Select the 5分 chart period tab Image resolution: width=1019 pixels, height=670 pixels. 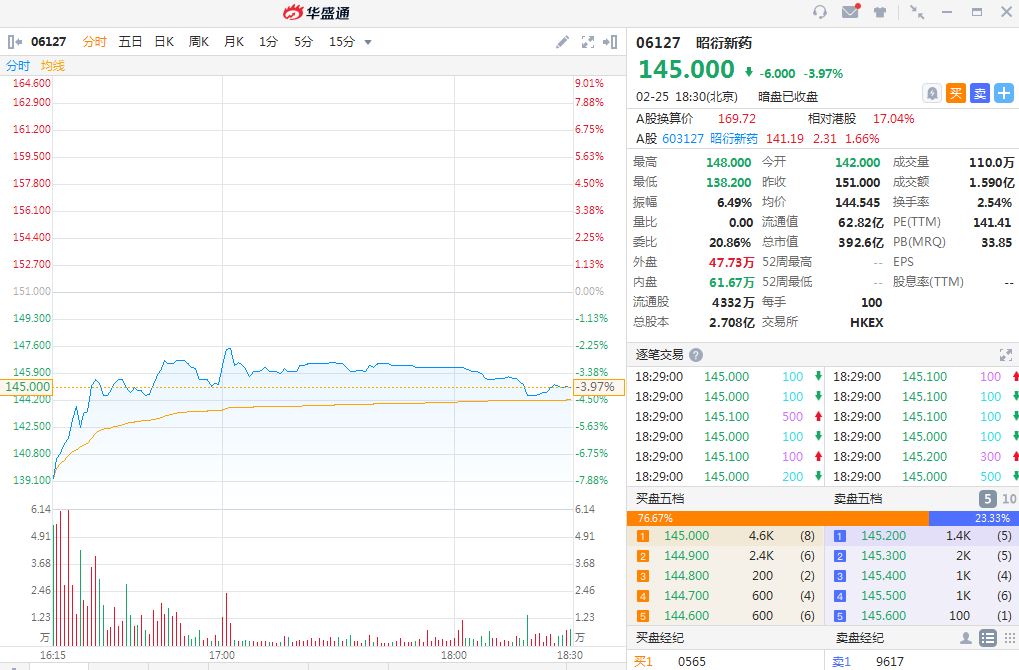click(x=303, y=42)
